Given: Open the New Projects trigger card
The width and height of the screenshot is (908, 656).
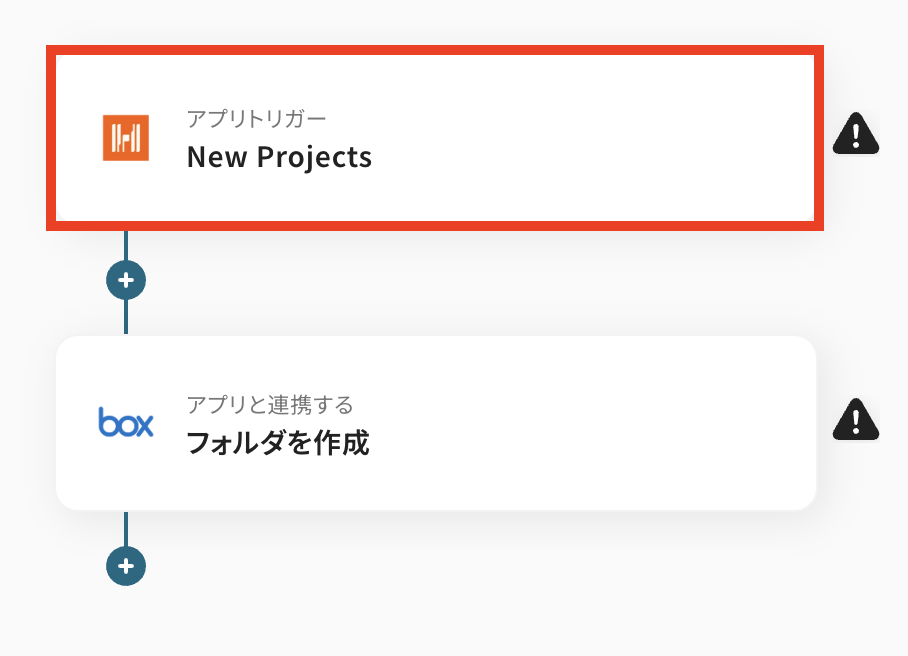Looking at the screenshot, I should point(436,137).
